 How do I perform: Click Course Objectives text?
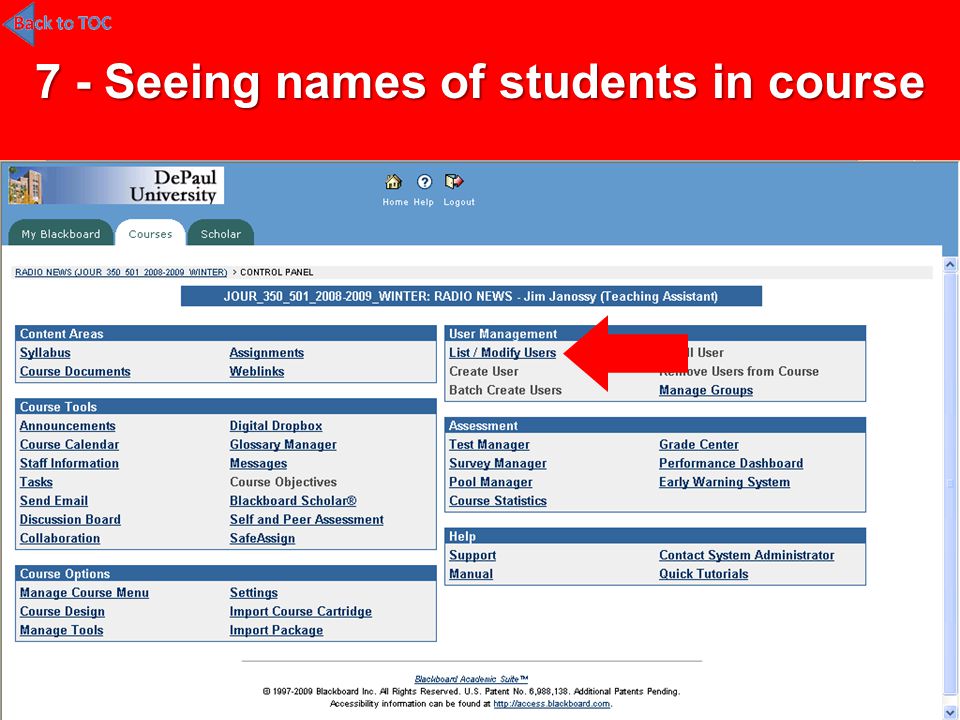pyautogui.click(x=283, y=482)
